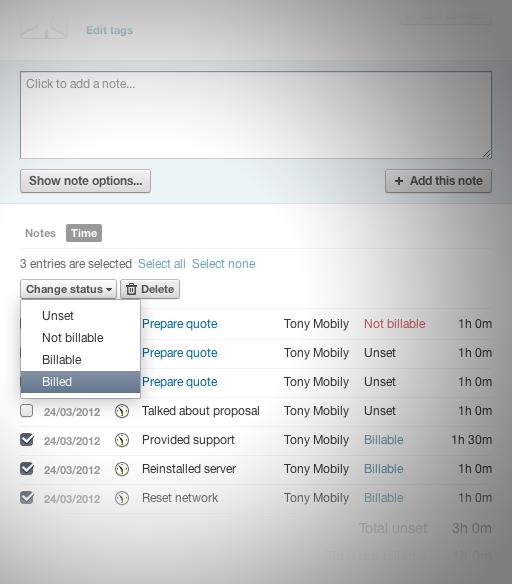Image resolution: width=512 pixels, height=584 pixels.
Task: Uncheck the Reinstalled server entry checkbox
Action: (x=27, y=469)
